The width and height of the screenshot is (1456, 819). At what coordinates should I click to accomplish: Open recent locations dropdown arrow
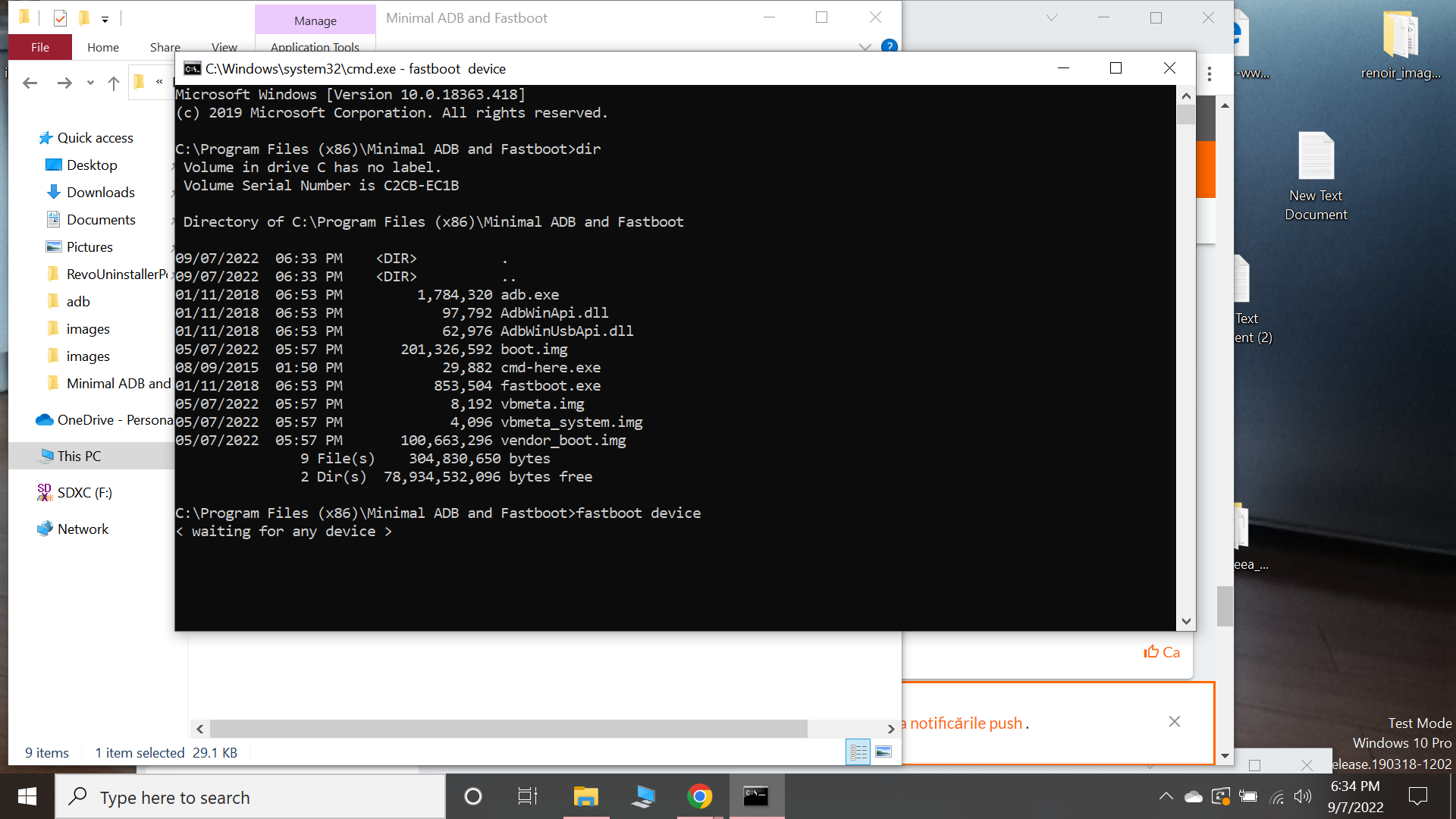90,83
